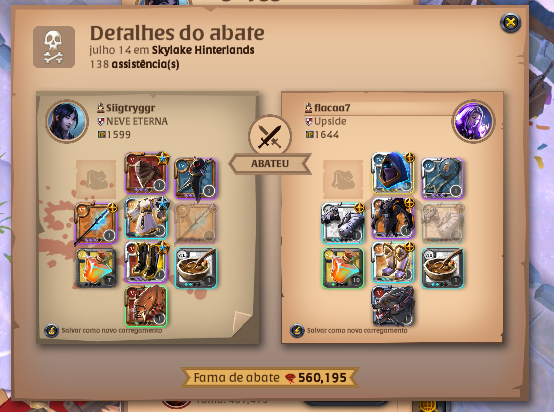The image size is (554, 412).
Task: Click the flacaa7 player name
Action: coord(332,107)
